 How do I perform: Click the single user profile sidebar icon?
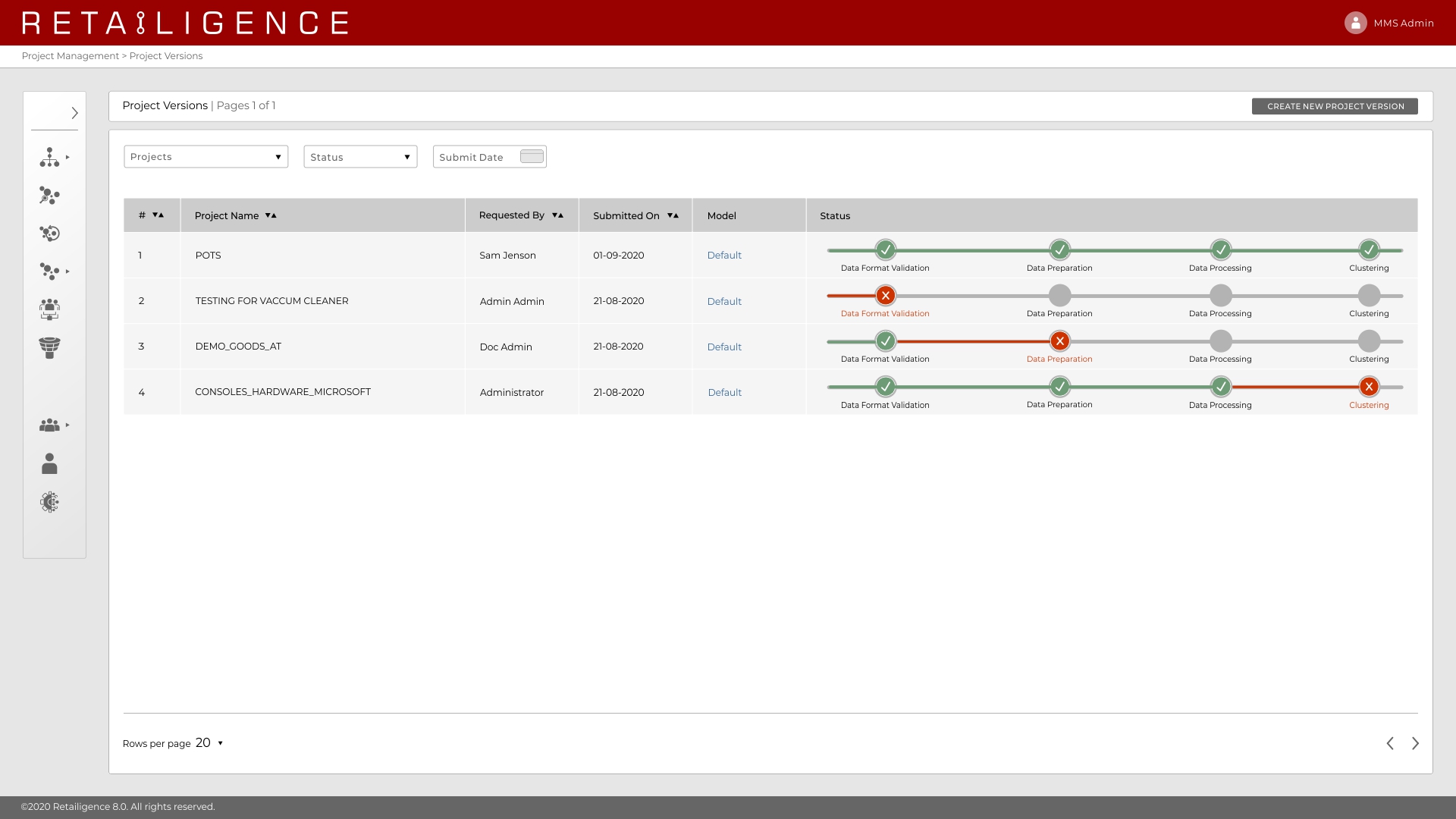(49, 463)
